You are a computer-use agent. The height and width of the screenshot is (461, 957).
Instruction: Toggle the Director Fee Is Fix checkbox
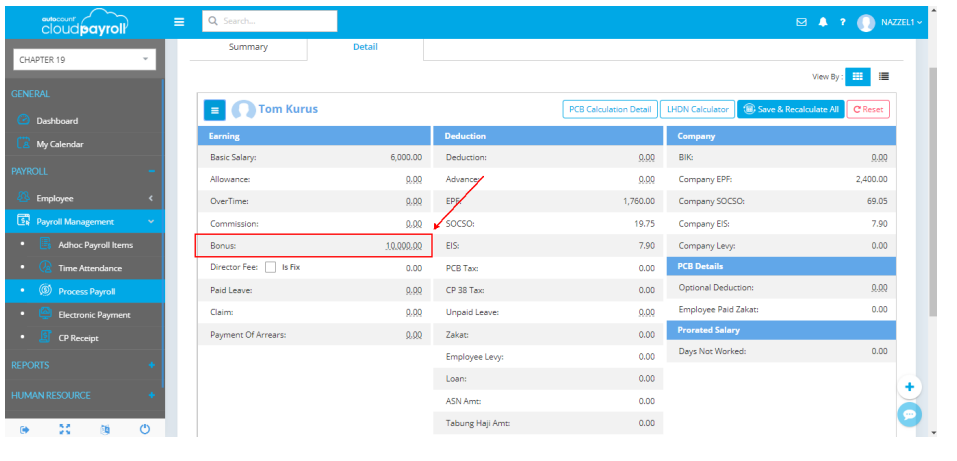(x=270, y=267)
